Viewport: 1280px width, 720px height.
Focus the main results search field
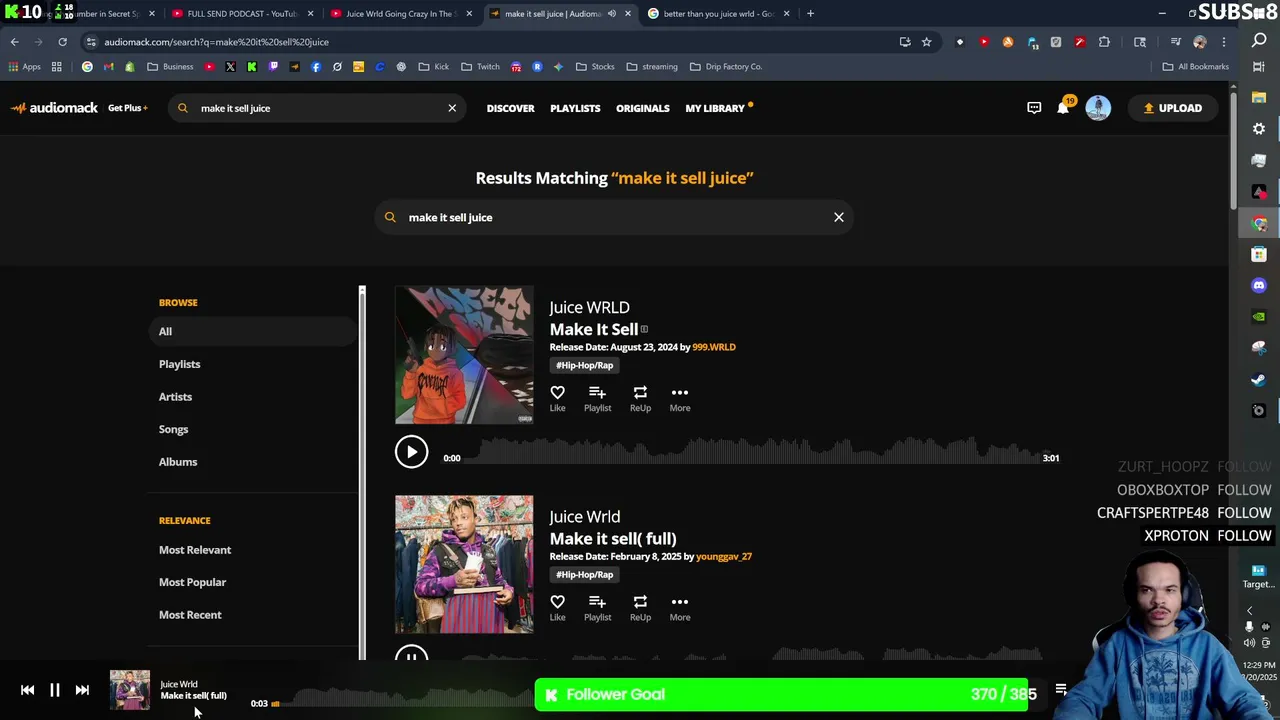[614, 217]
